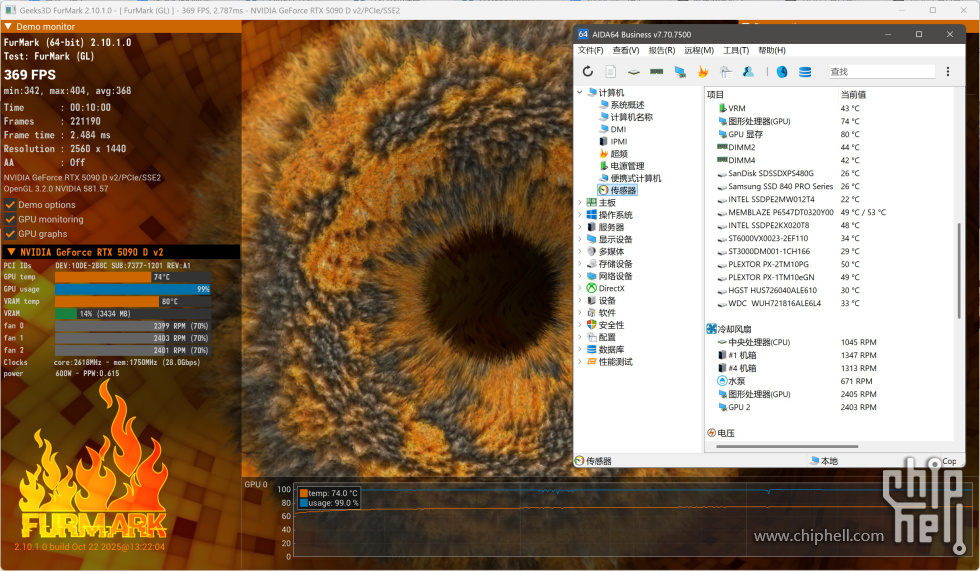Open the three-dot more options menu
Screen dimensions: 980x571
(948, 72)
